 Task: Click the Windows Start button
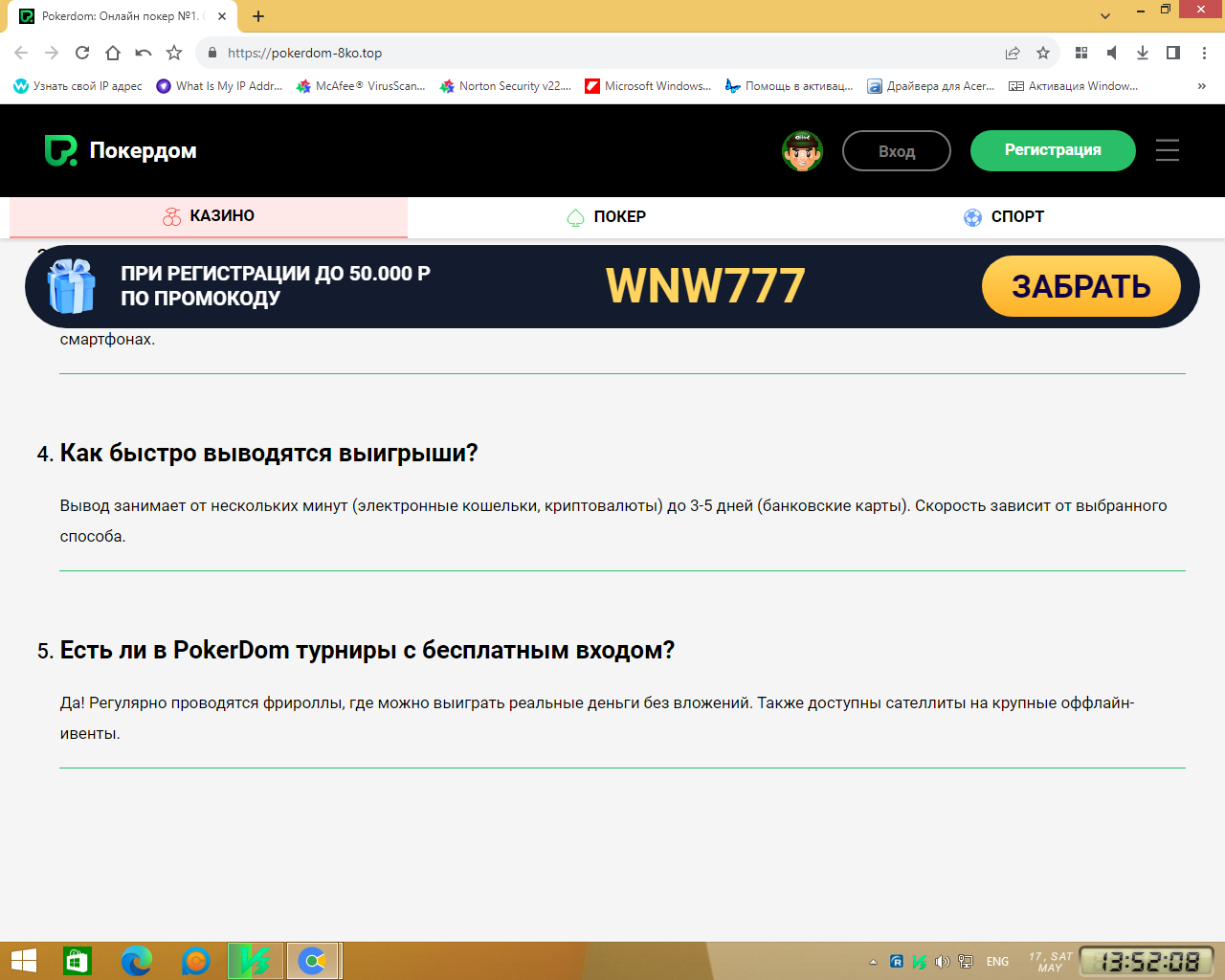[23, 961]
